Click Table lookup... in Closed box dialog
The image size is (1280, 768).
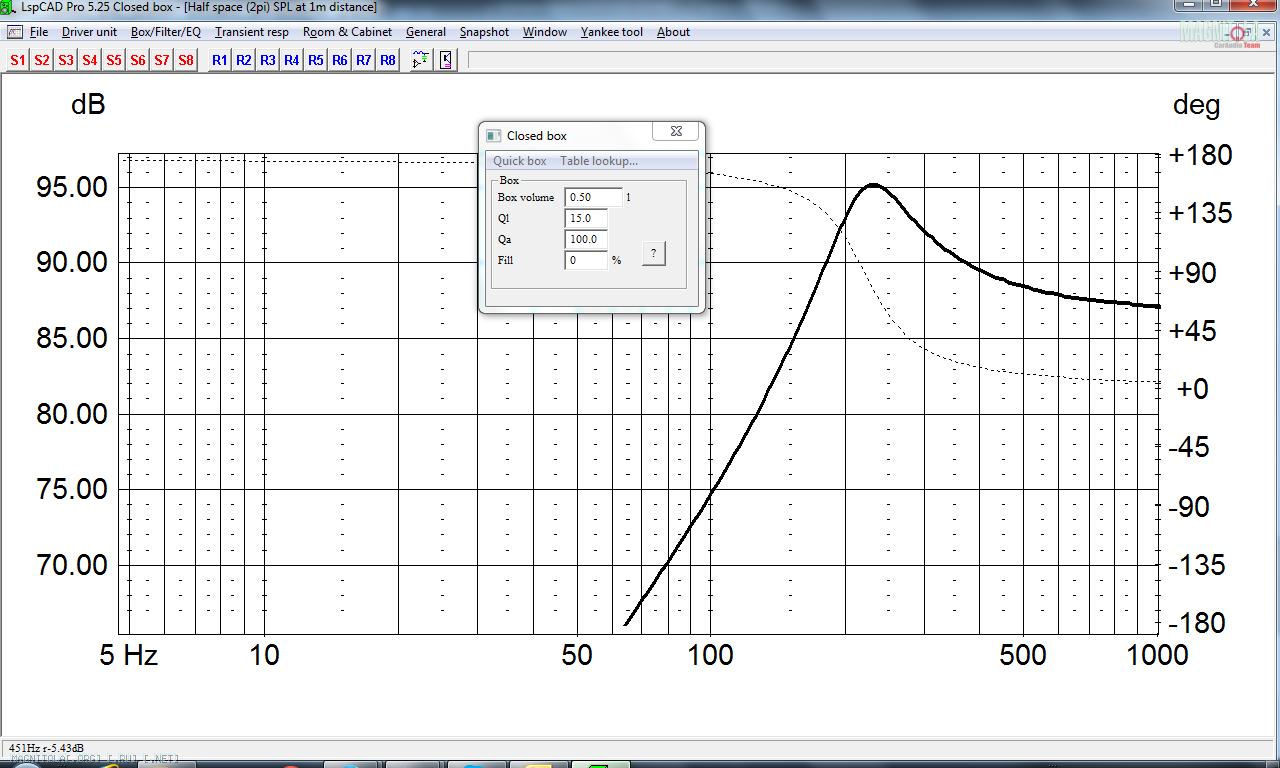click(599, 161)
